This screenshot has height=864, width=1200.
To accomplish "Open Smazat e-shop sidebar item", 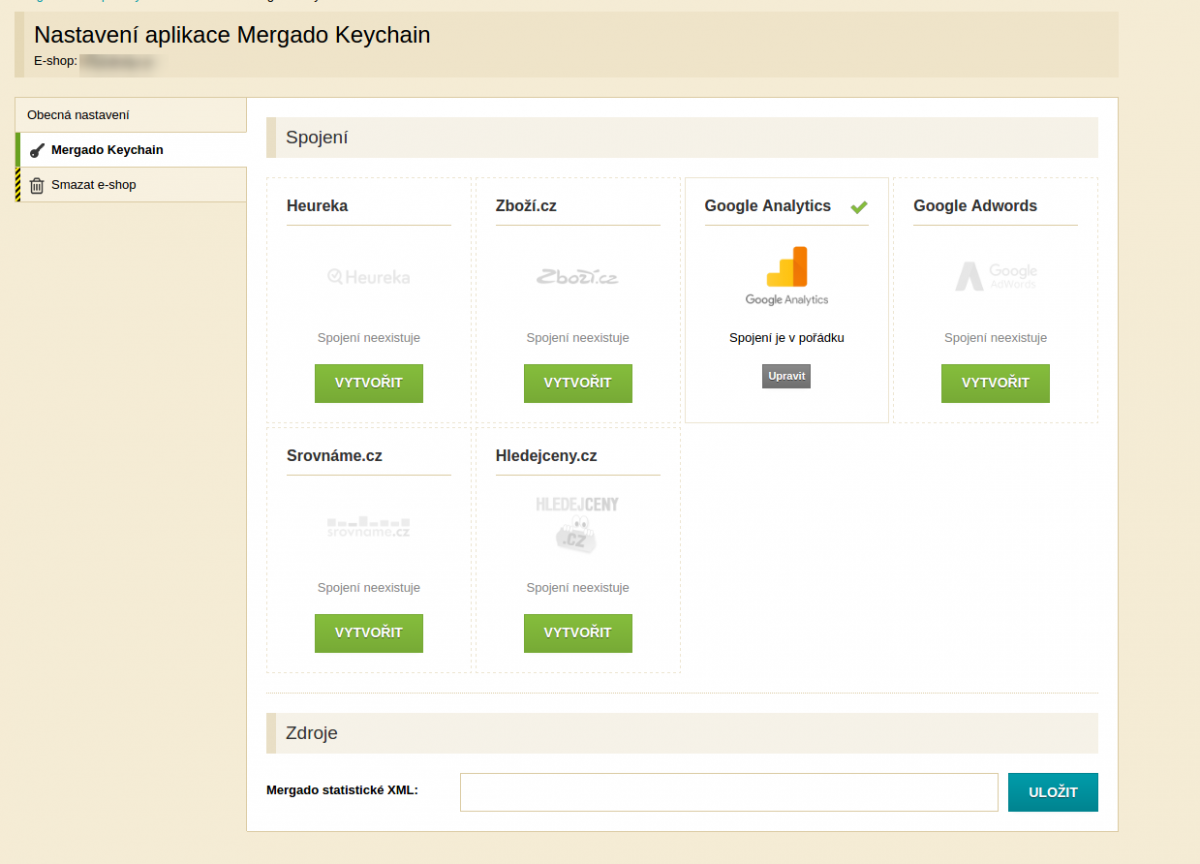I will 131,185.
